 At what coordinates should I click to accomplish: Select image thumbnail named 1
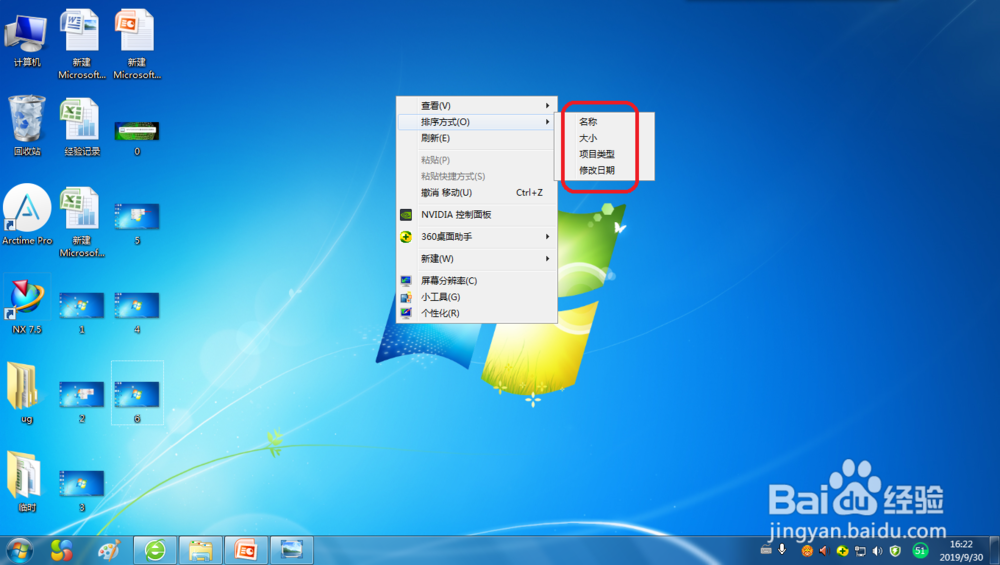[82, 312]
